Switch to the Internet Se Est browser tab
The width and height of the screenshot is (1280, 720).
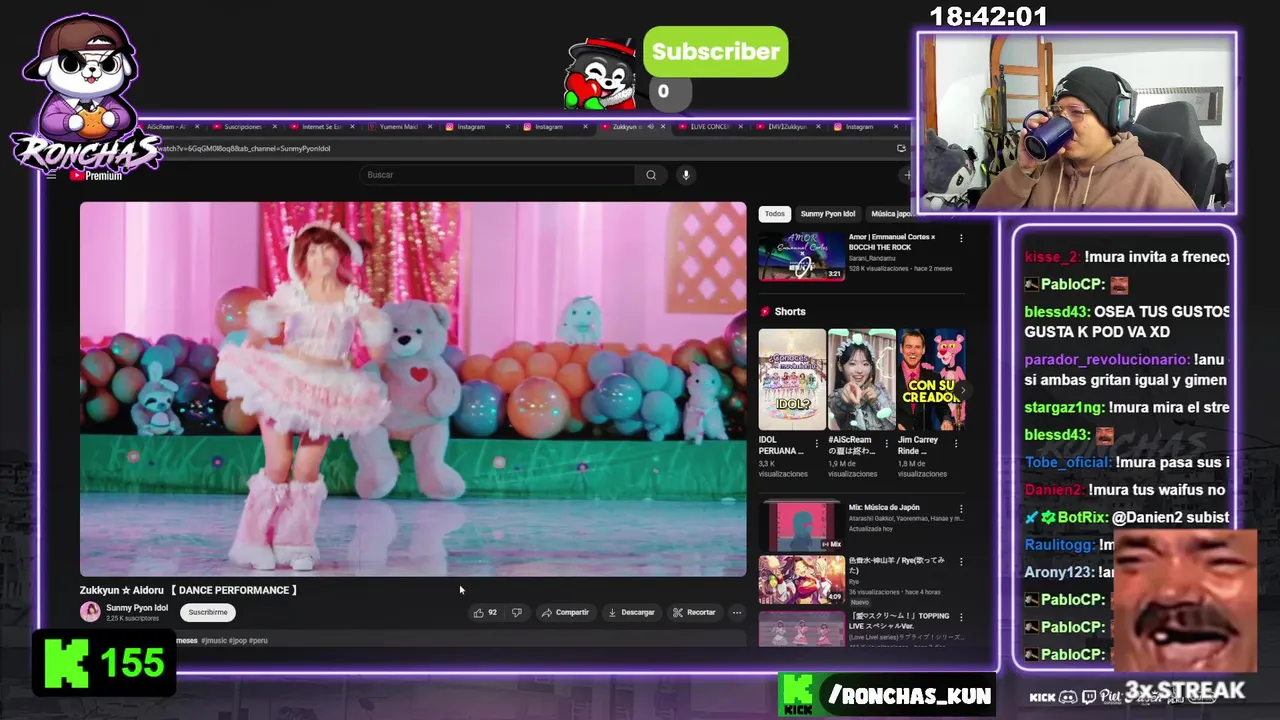[320, 127]
